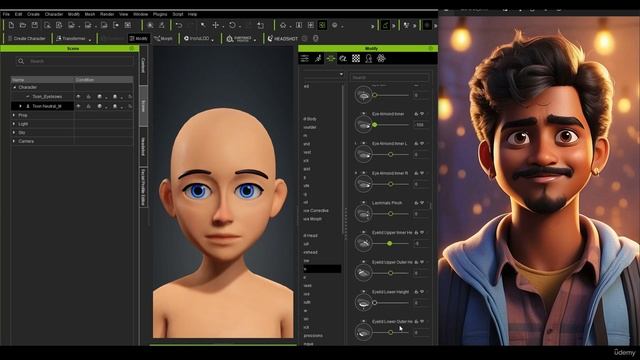Screen dimensions: 640x360
Task: Open the checkerboard Material tab in Modify
Action: (356, 59)
